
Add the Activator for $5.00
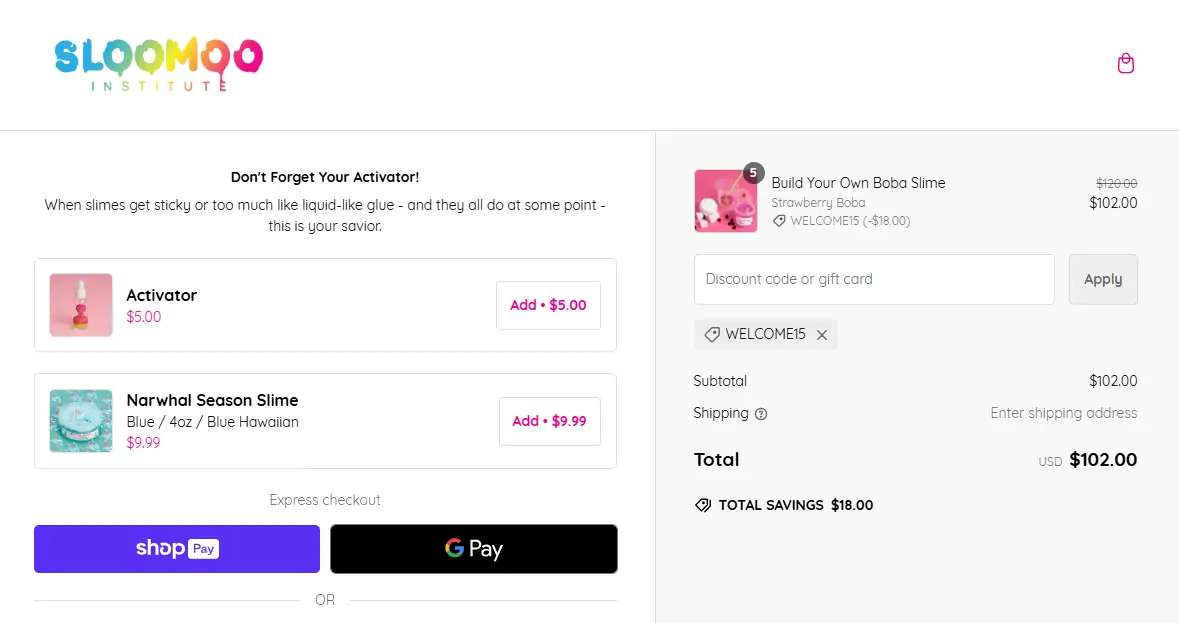(x=548, y=305)
